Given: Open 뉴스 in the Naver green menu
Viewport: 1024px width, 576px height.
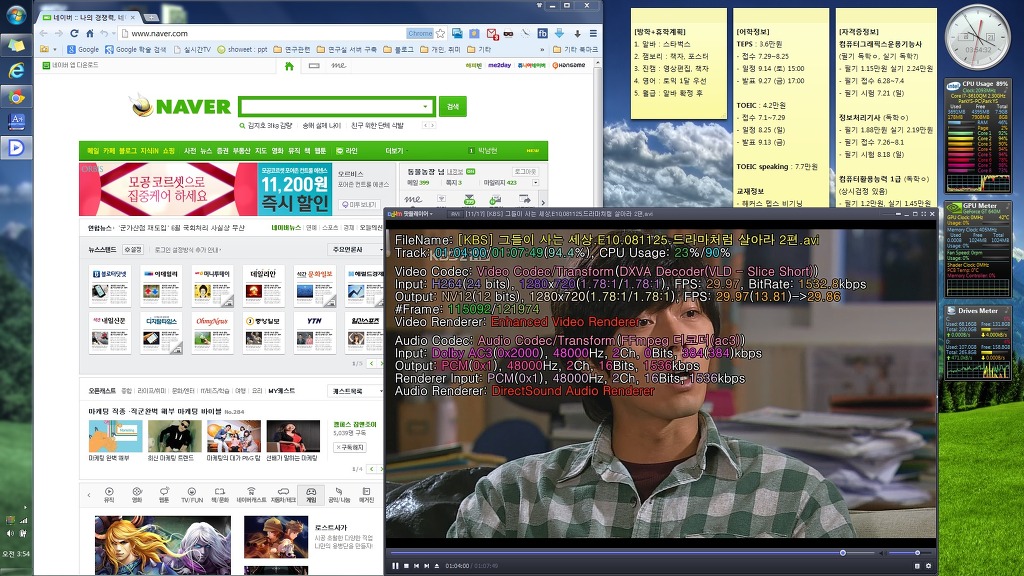Looking at the screenshot, I should click(206, 151).
